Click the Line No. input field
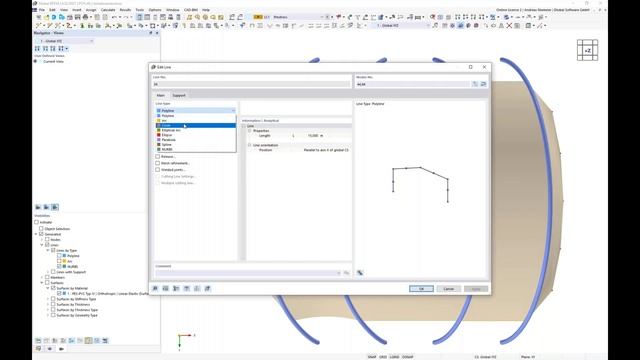The height and width of the screenshot is (360, 640). point(251,84)
